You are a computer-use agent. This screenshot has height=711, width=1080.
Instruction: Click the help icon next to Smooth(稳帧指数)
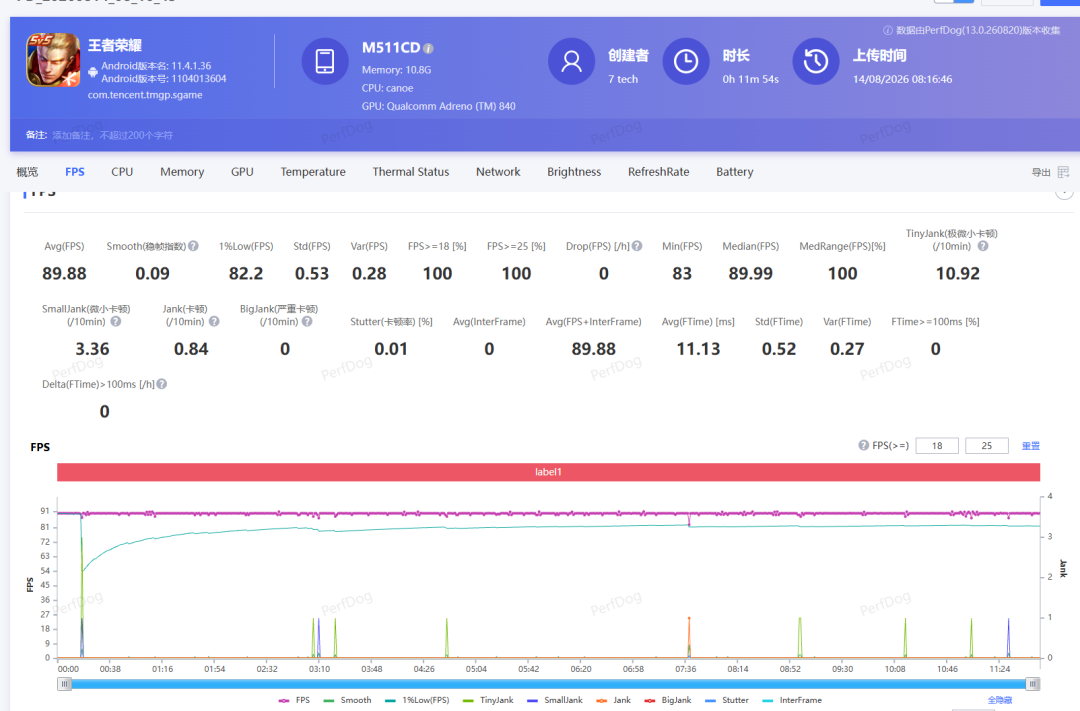point(194,246)
